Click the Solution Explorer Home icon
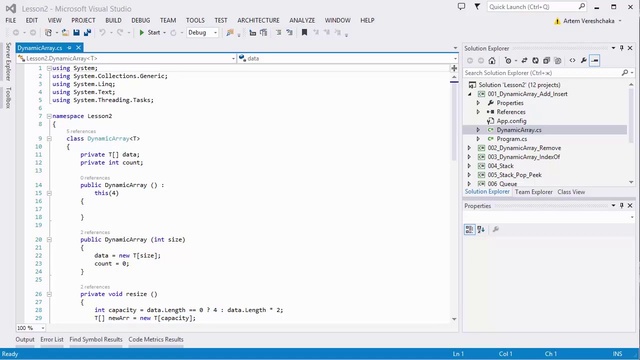The width and height of the screenshot is (640, 360). tap(492, 61)
